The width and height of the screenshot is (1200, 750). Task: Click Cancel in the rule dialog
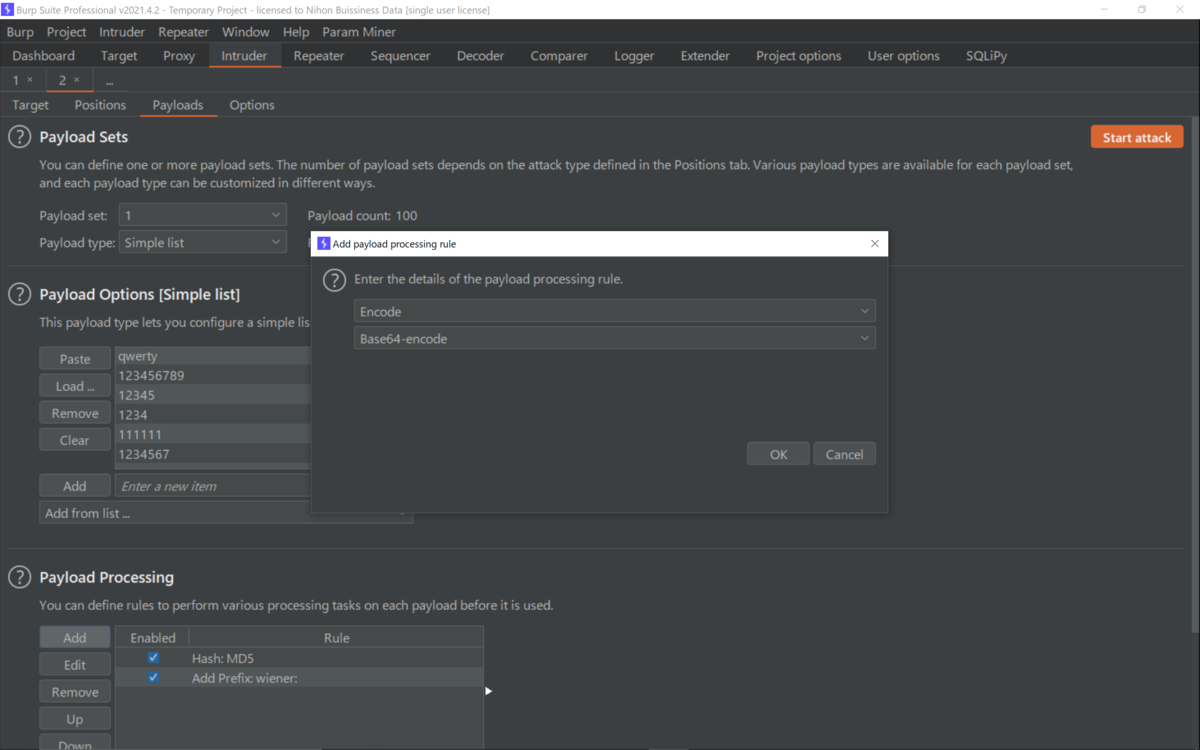click(x=844, y=454)
